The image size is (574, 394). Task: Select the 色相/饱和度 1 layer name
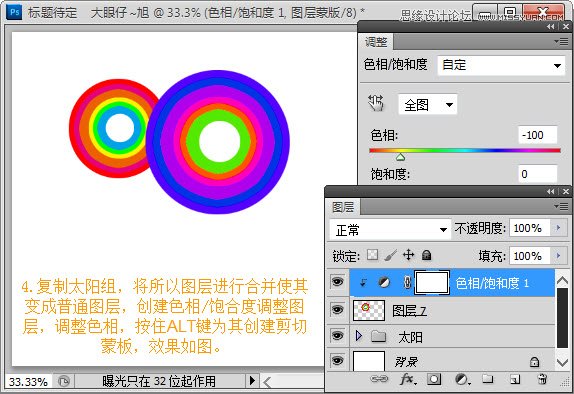point(492,283)
